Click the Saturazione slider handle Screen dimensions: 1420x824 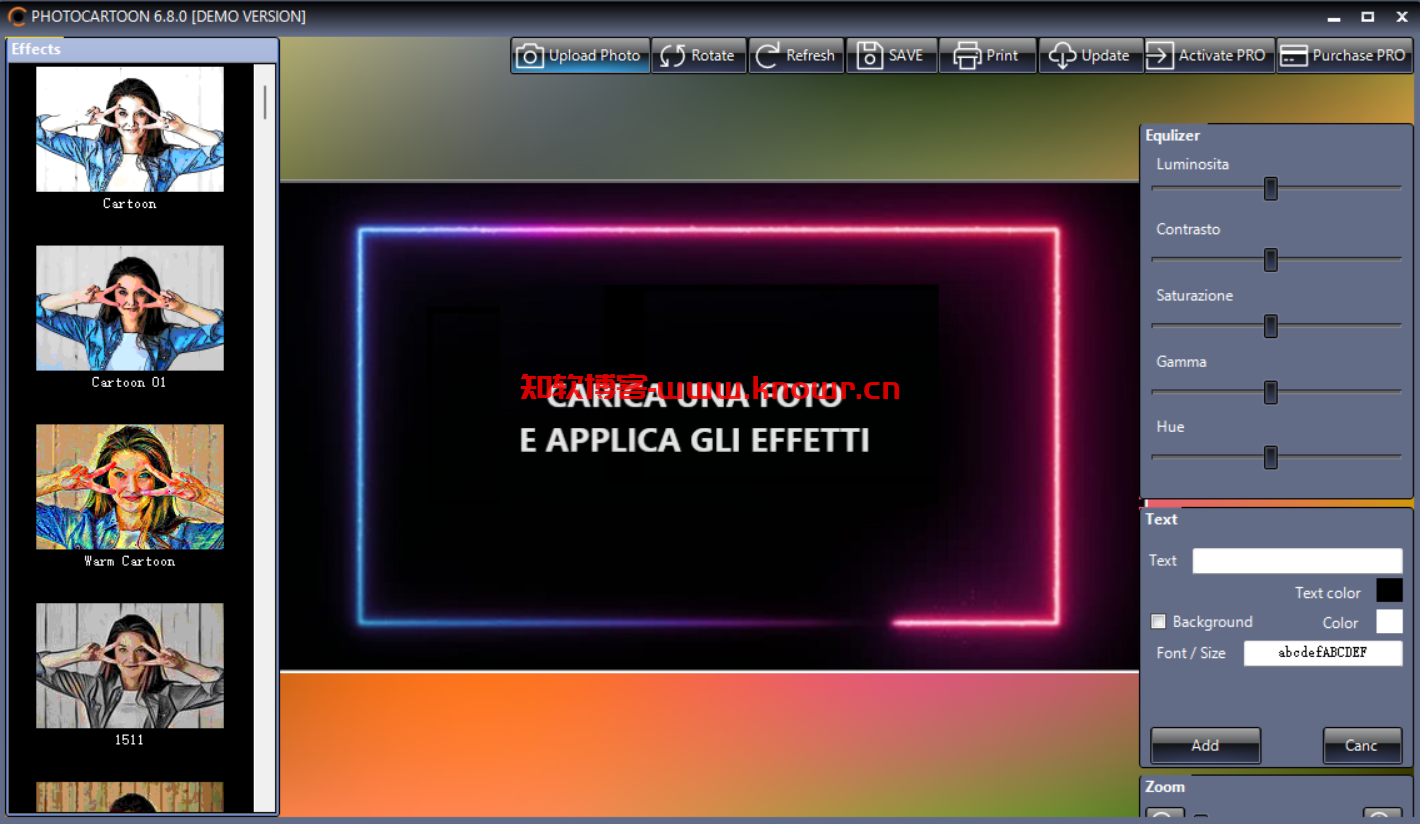click(1270, 326)
